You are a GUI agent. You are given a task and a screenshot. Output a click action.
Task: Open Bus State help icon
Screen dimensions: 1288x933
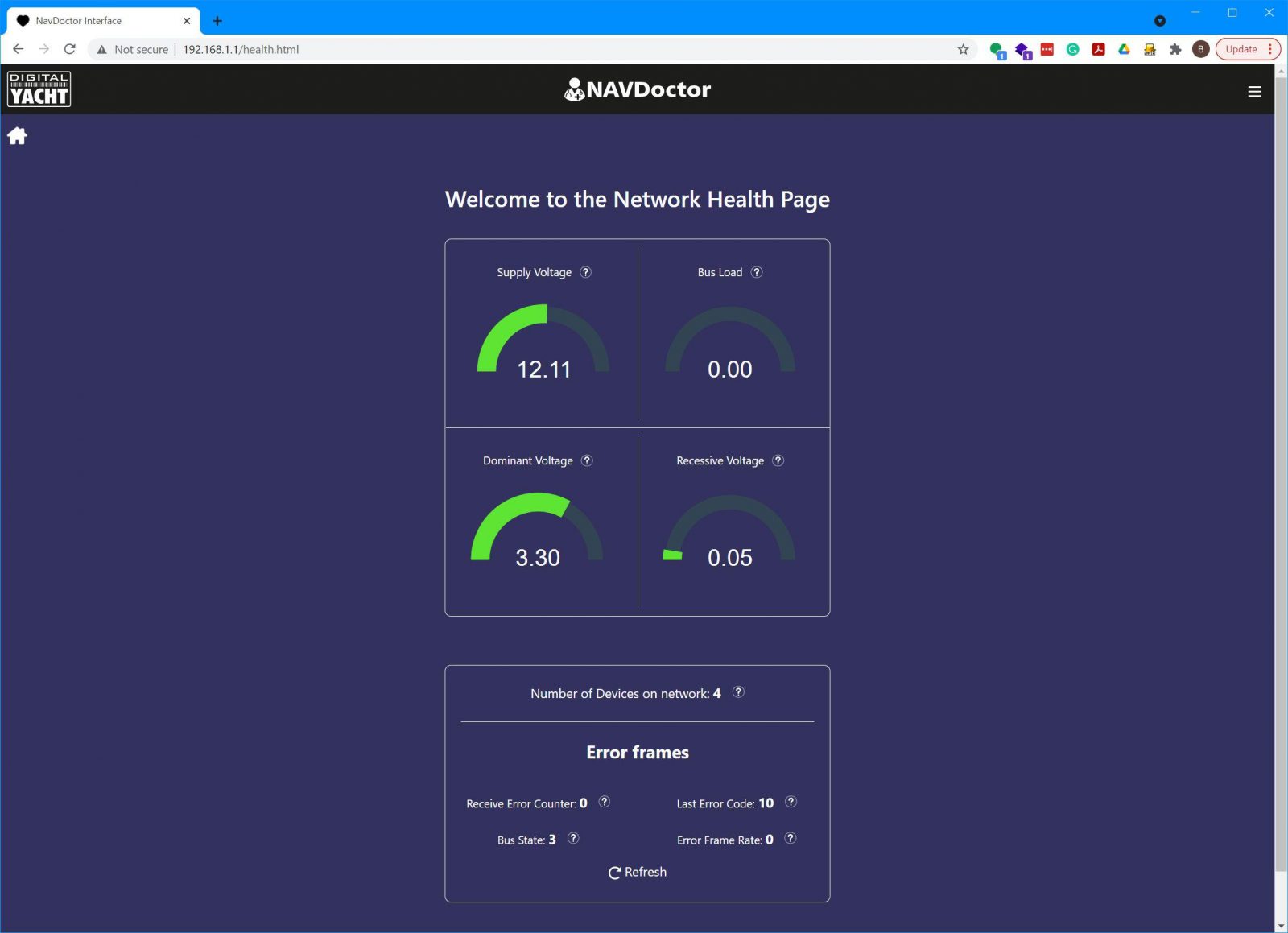pos(573,838)
